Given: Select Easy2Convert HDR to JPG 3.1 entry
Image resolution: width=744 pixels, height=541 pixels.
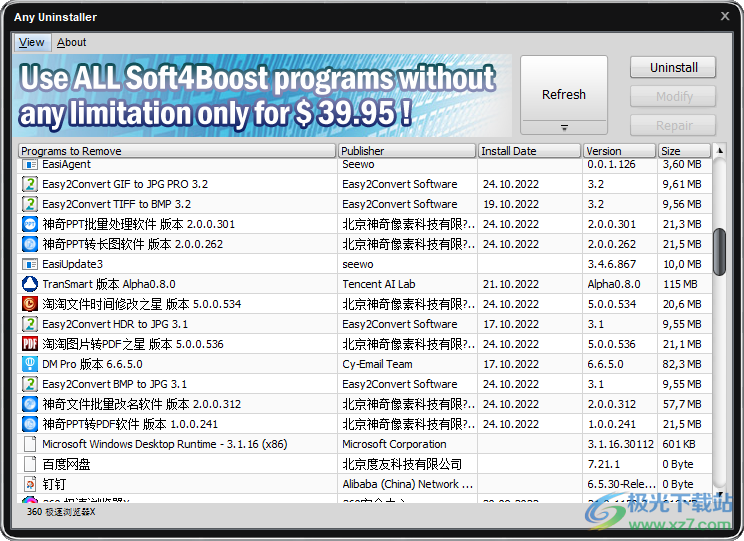Looking at the screenshot, I should click(x=364, y=324).
